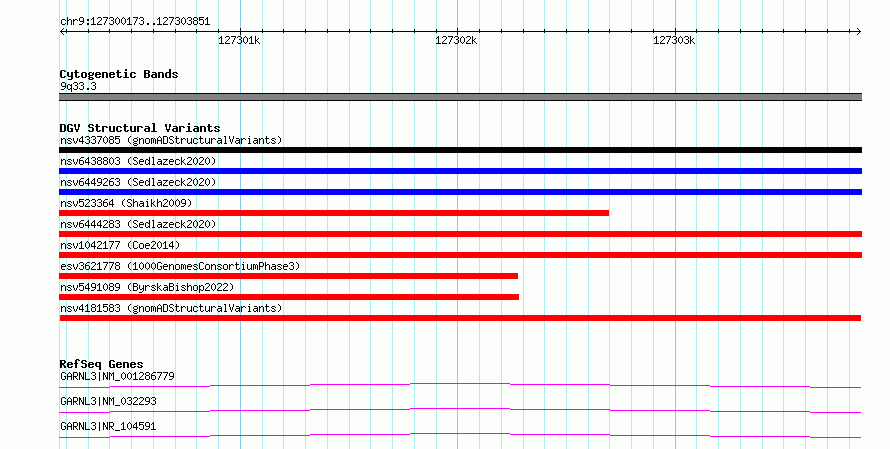Select the red nsv4181583 variant bar

click(x=460, y=318)
